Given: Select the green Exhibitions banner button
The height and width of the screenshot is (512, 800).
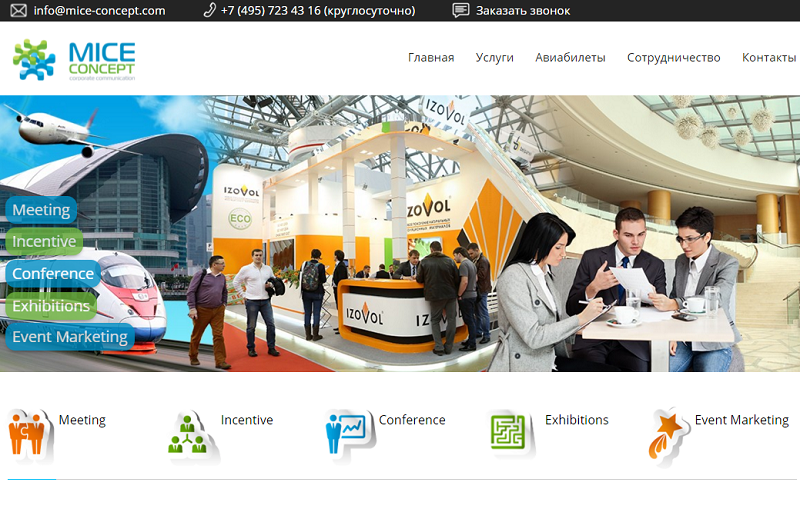Looking at the screenshot, I should 51,306.
